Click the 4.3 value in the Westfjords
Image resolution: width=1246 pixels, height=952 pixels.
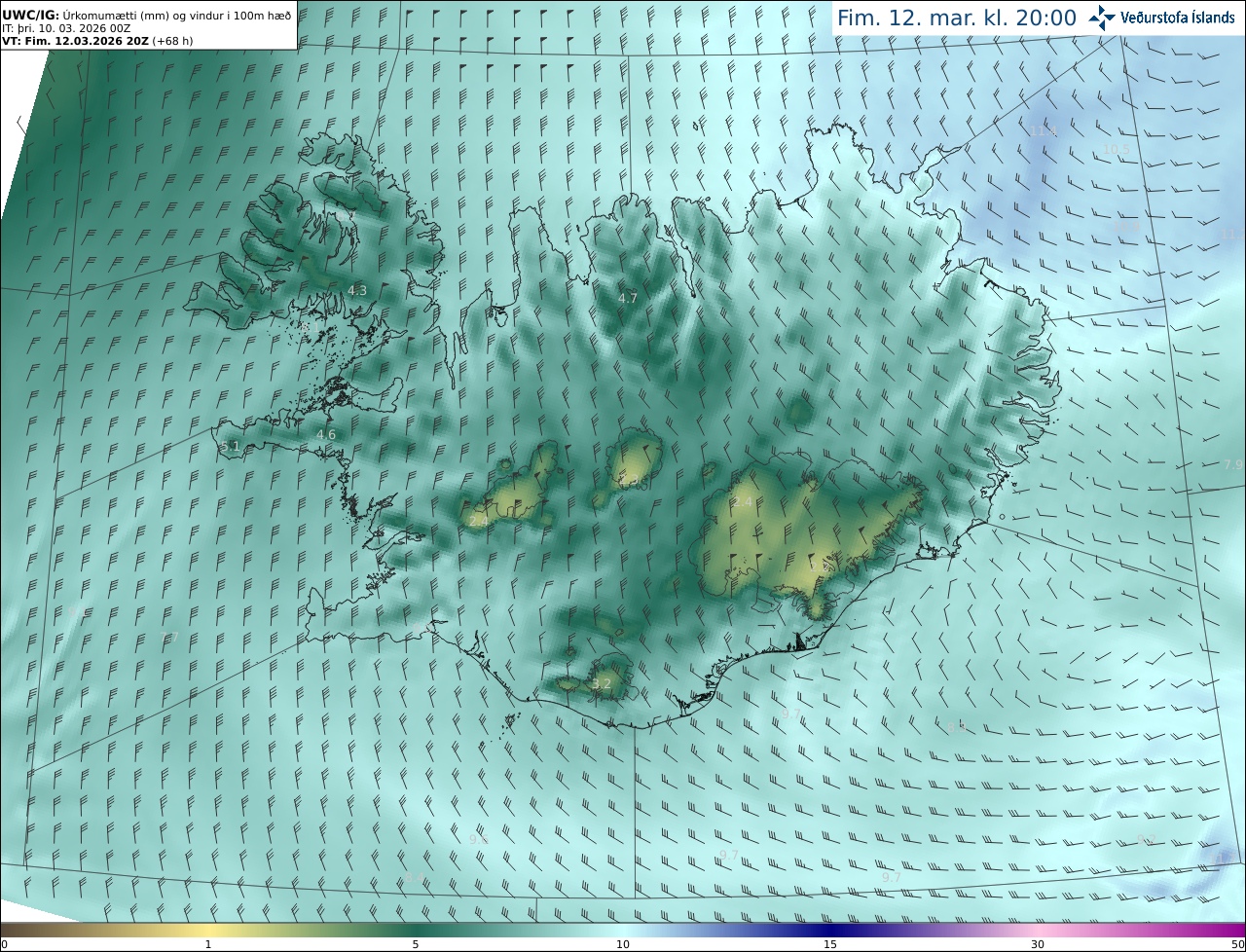pyautogui.click(x=357, y=290)
